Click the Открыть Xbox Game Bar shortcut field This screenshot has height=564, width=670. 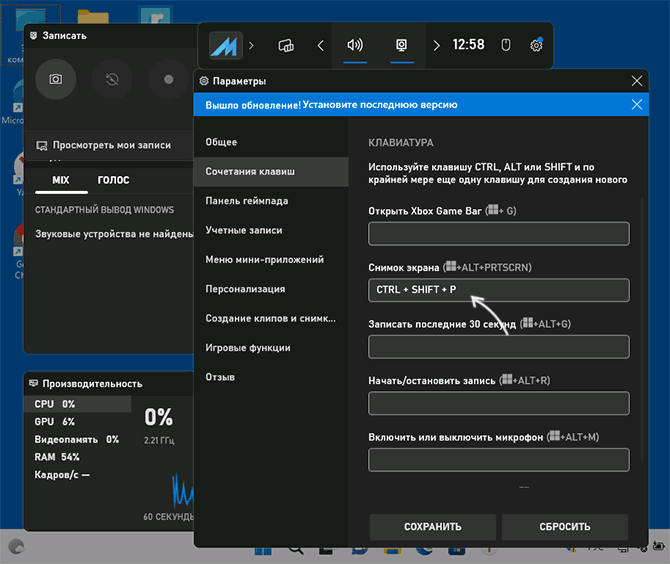click(x=499, y=234)
